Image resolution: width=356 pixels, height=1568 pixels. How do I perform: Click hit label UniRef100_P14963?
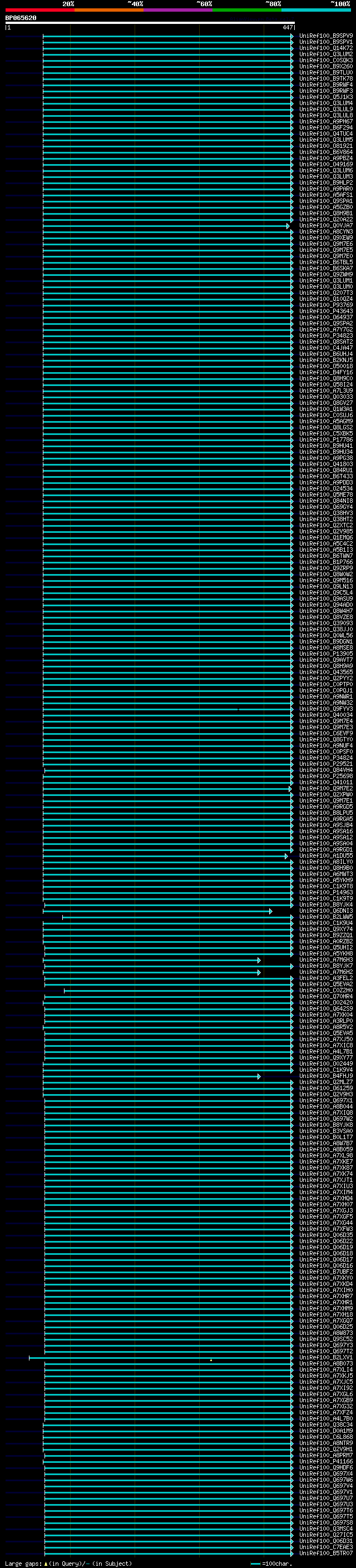point(326,892)
